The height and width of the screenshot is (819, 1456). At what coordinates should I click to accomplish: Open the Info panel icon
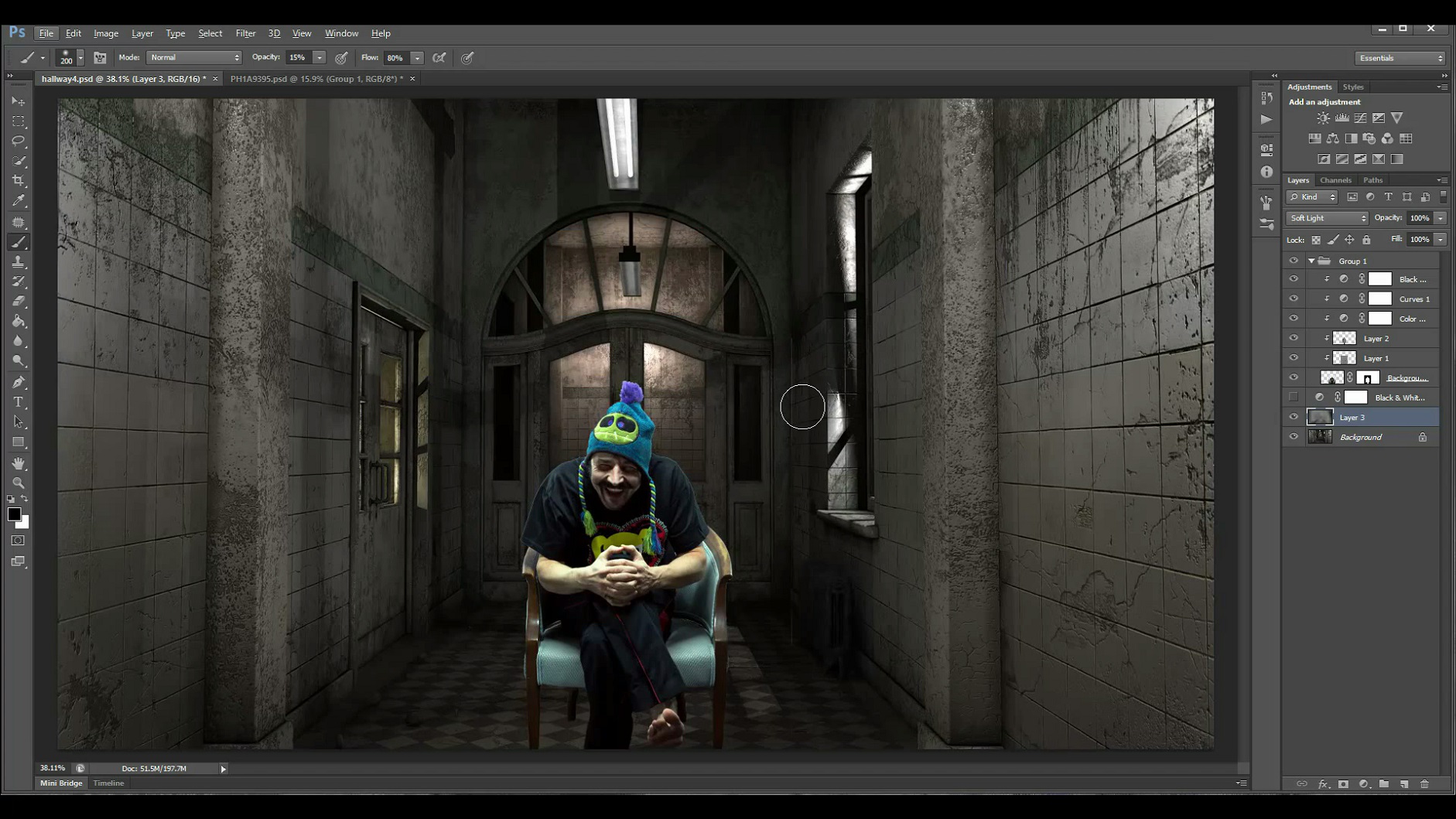[1266, 172]
